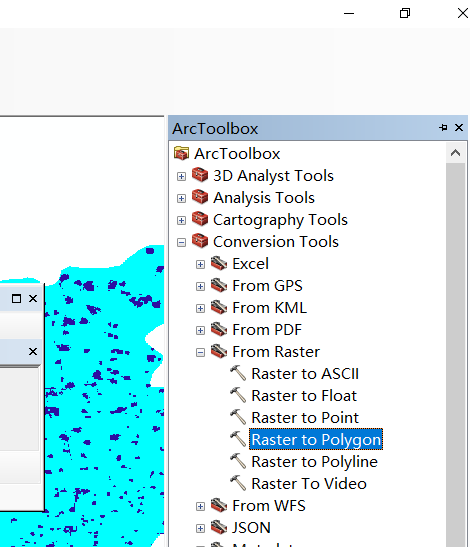Click the Cartography Tools toolbox icon
470x547 pixels.
pos(200,219)
